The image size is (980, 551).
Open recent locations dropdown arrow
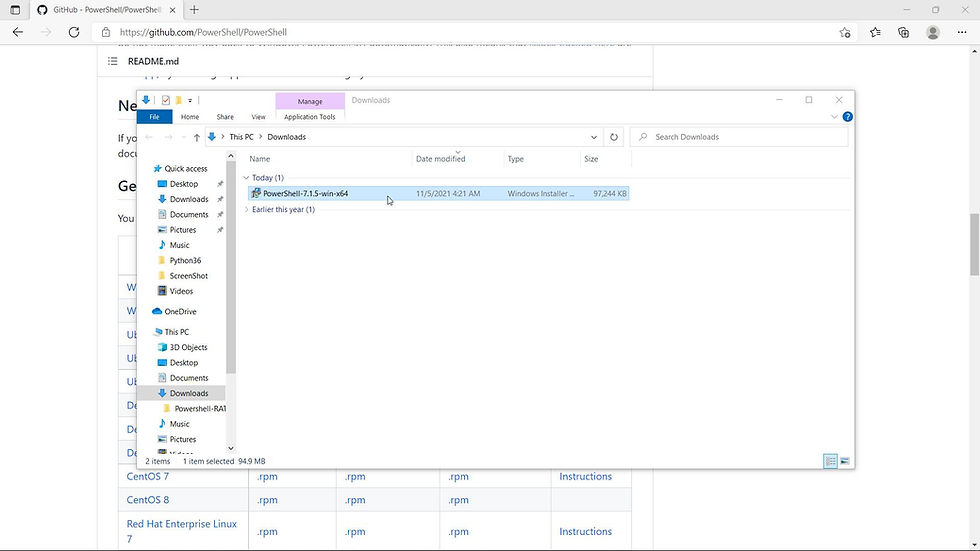click(x=183, y=137)
